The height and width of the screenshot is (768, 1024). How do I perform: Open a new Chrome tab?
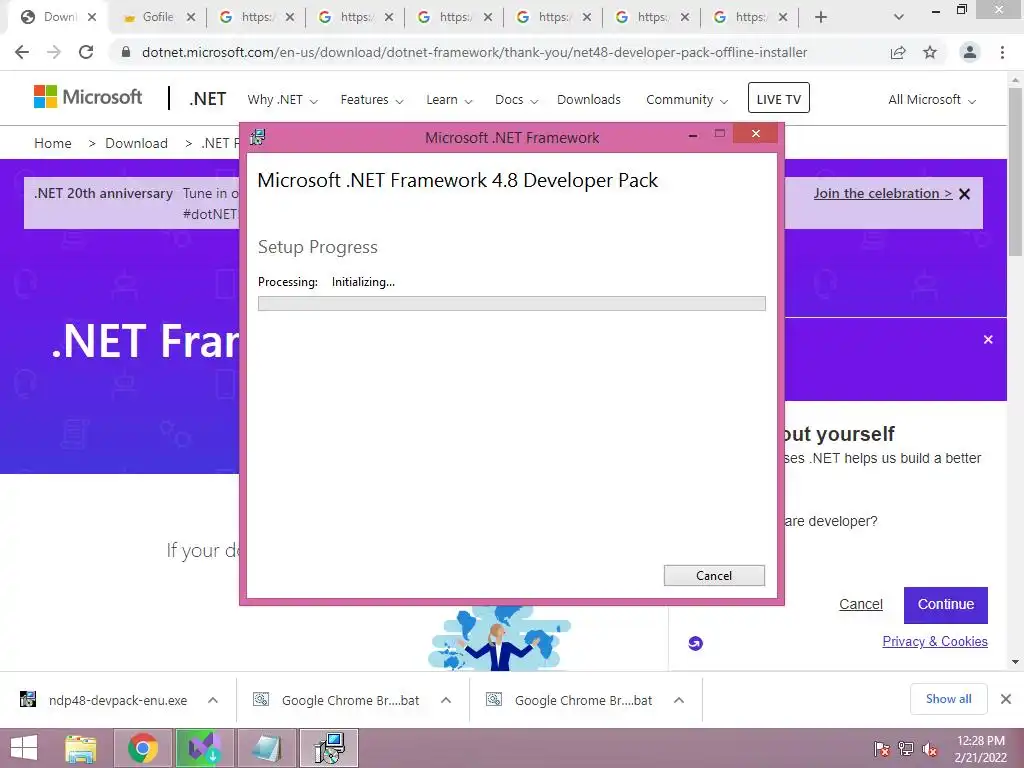(x=821, y=17)
